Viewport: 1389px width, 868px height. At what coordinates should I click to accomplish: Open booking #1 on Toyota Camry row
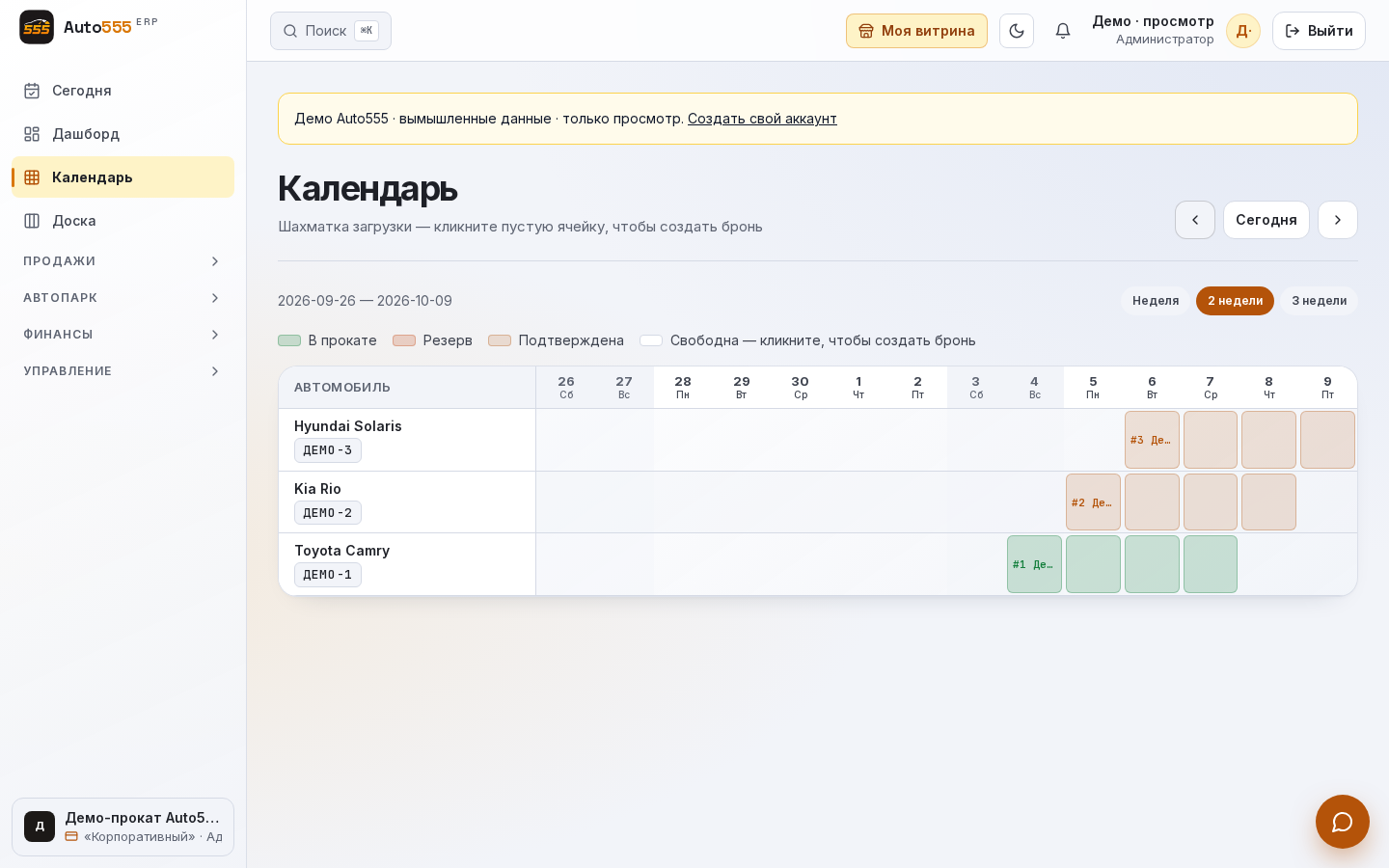click(1034, 564)
